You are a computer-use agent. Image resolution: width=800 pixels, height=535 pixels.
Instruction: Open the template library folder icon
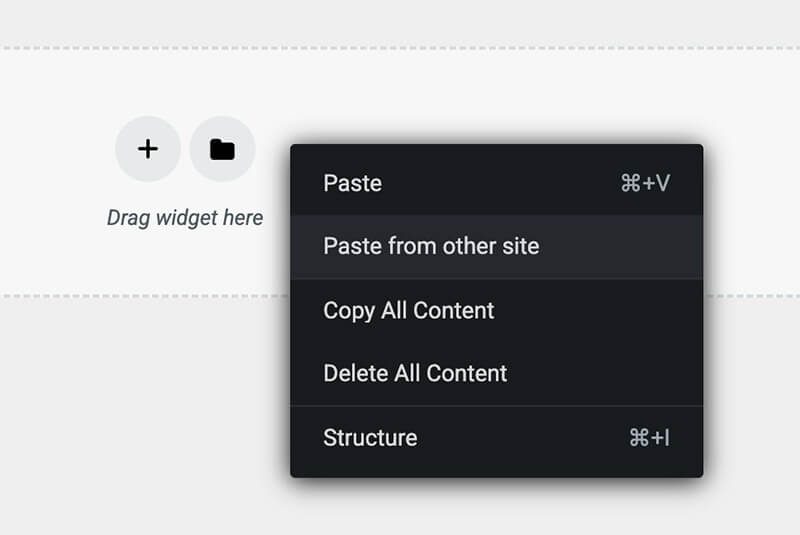[222, 149]
